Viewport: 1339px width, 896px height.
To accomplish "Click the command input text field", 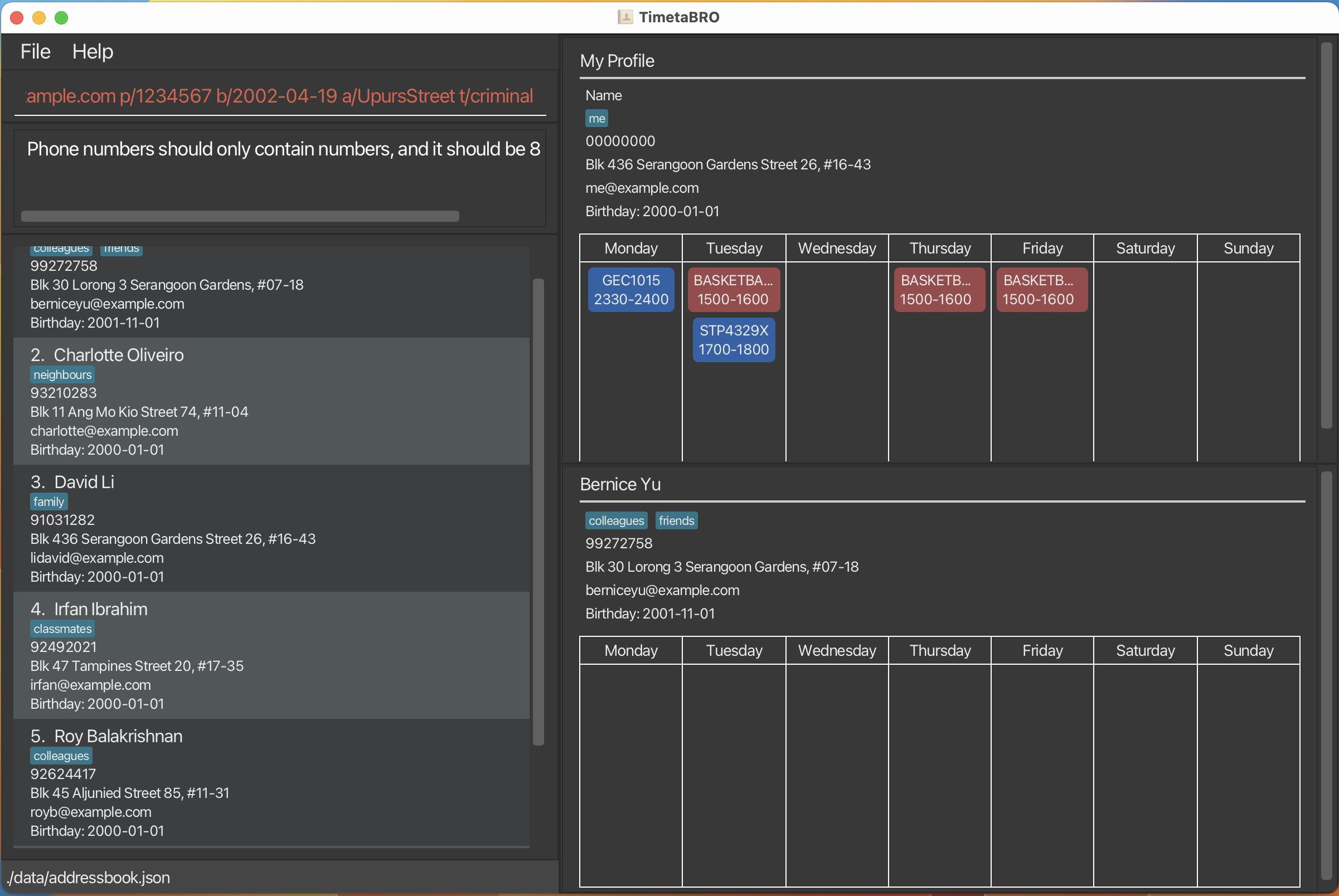I will pyautogui.click(x=280, y=96).
